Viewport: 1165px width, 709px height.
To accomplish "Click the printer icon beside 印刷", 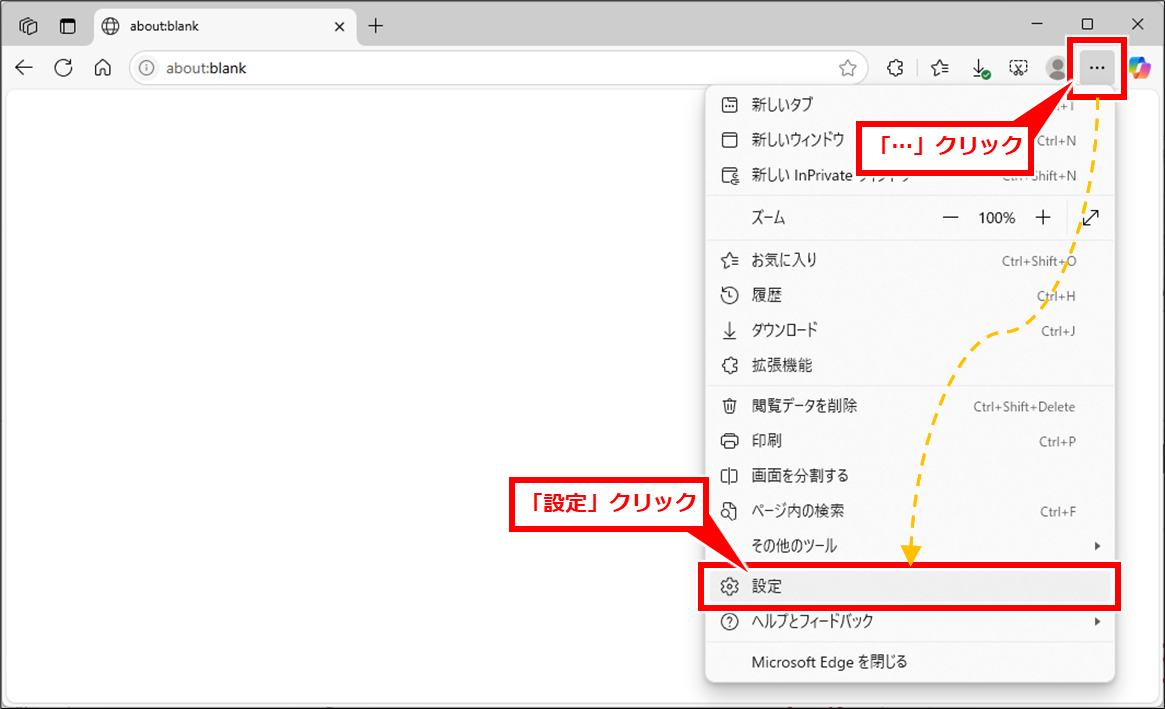I will tap(730, 441).
